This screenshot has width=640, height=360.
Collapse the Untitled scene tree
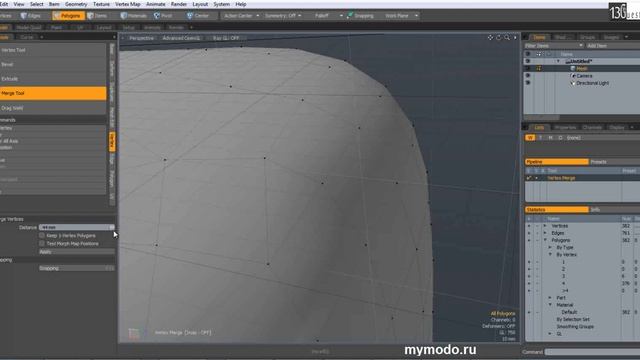[x=558, y=61]
